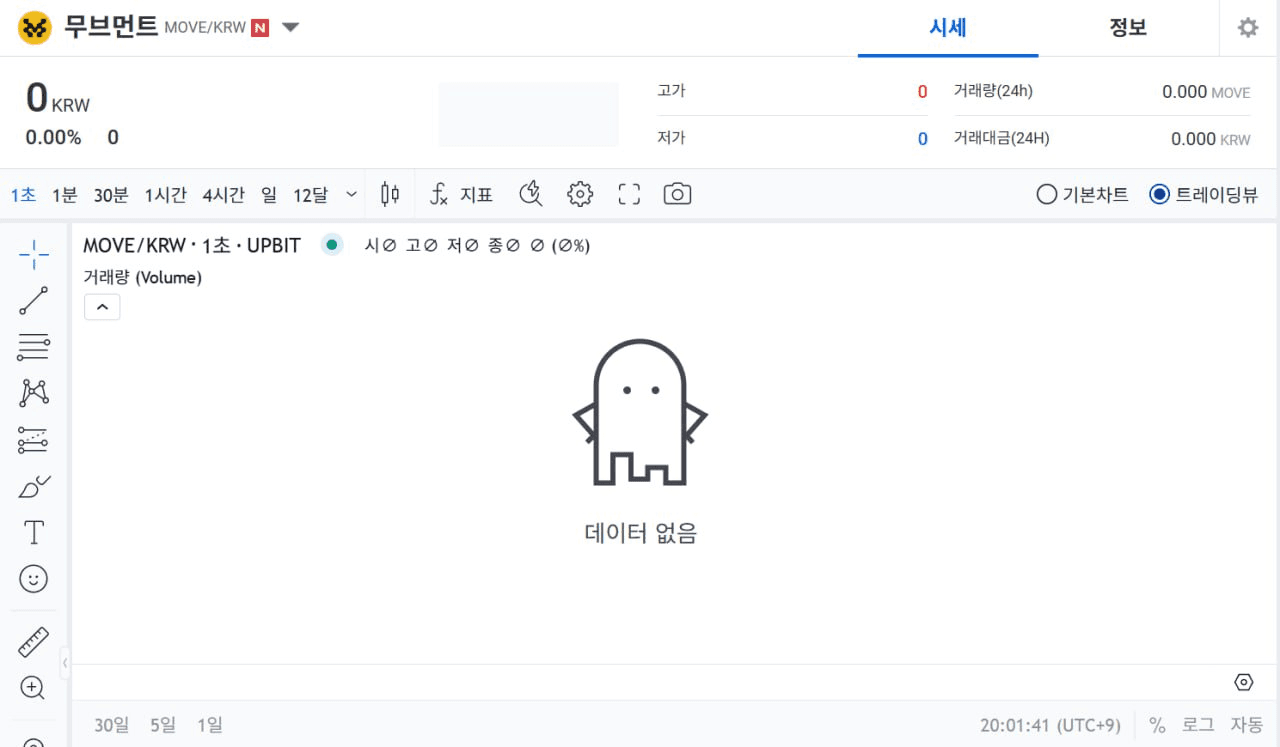Toggle 로그 logarithmic scale

[1198, 725]
